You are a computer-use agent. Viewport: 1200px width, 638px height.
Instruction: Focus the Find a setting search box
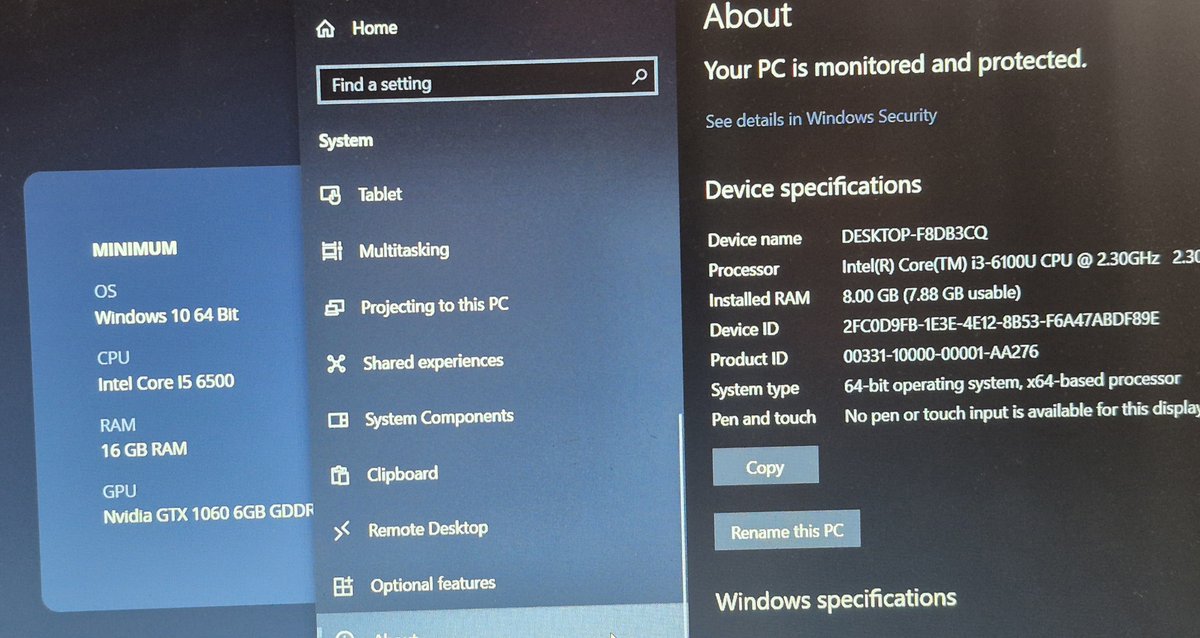pyautogui.click(x=487, y=83)
